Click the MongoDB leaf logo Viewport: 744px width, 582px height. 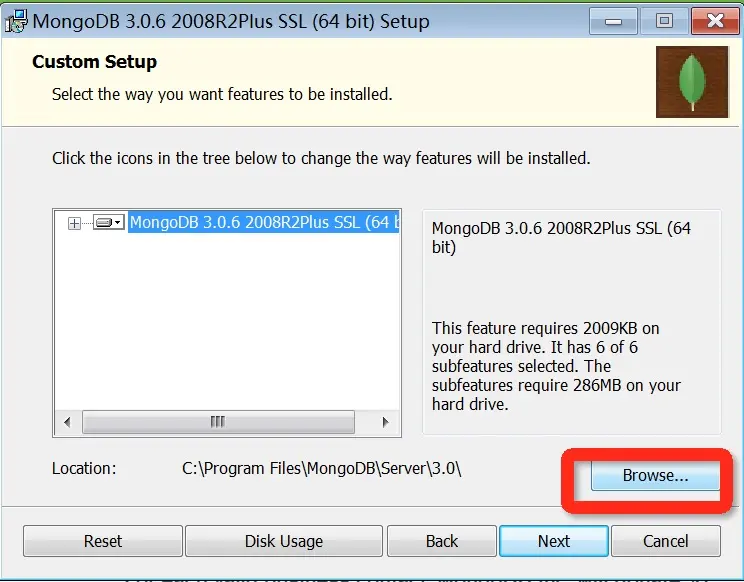coord(692,82)
